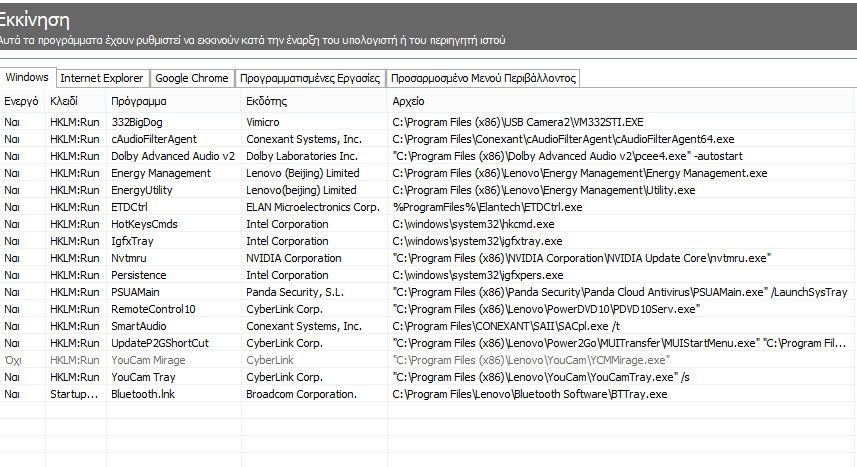Sort by the Ενεργό column header
857x467 pixels.
coord(21,101)
